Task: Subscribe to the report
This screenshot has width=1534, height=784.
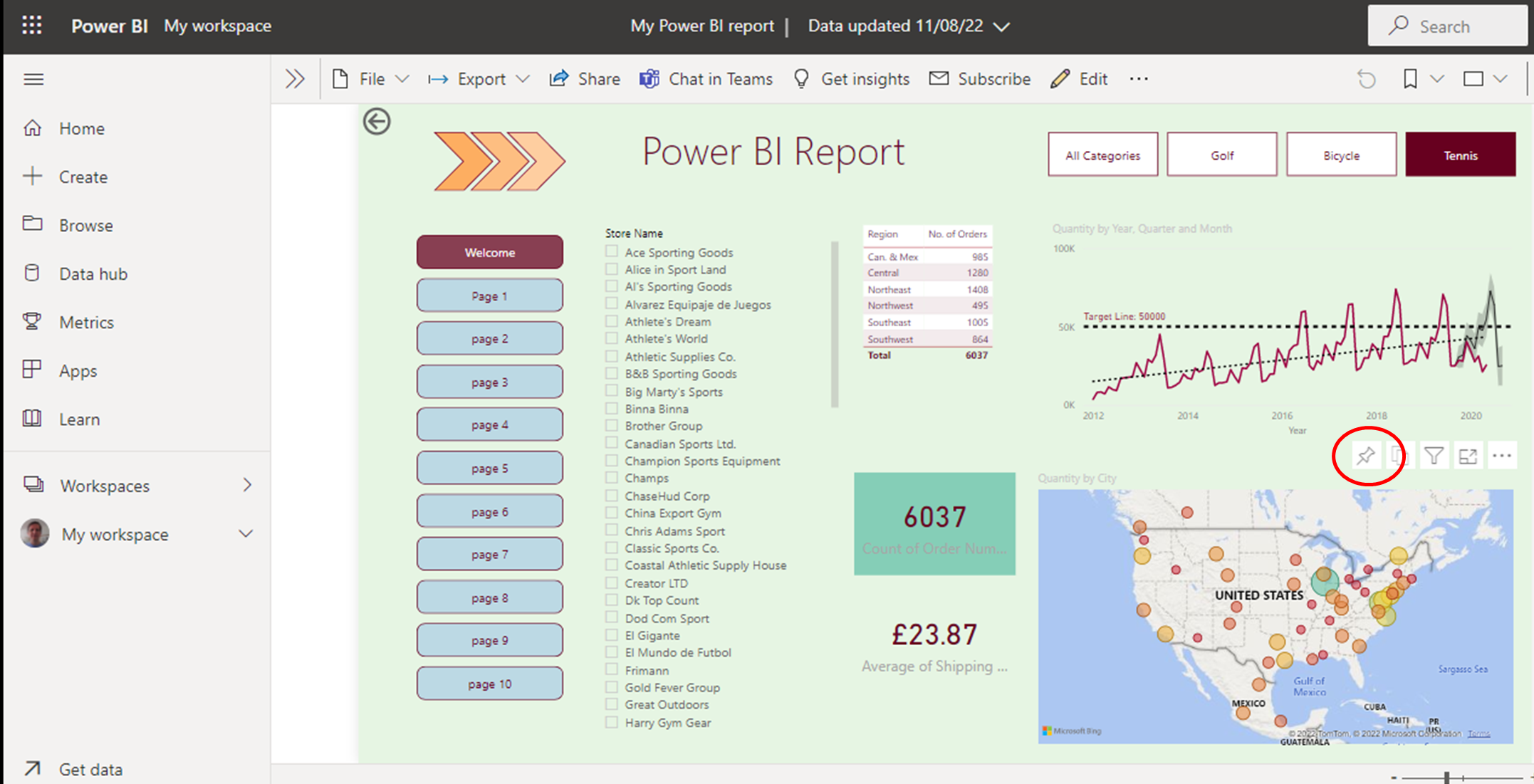Action: point(980,78)
